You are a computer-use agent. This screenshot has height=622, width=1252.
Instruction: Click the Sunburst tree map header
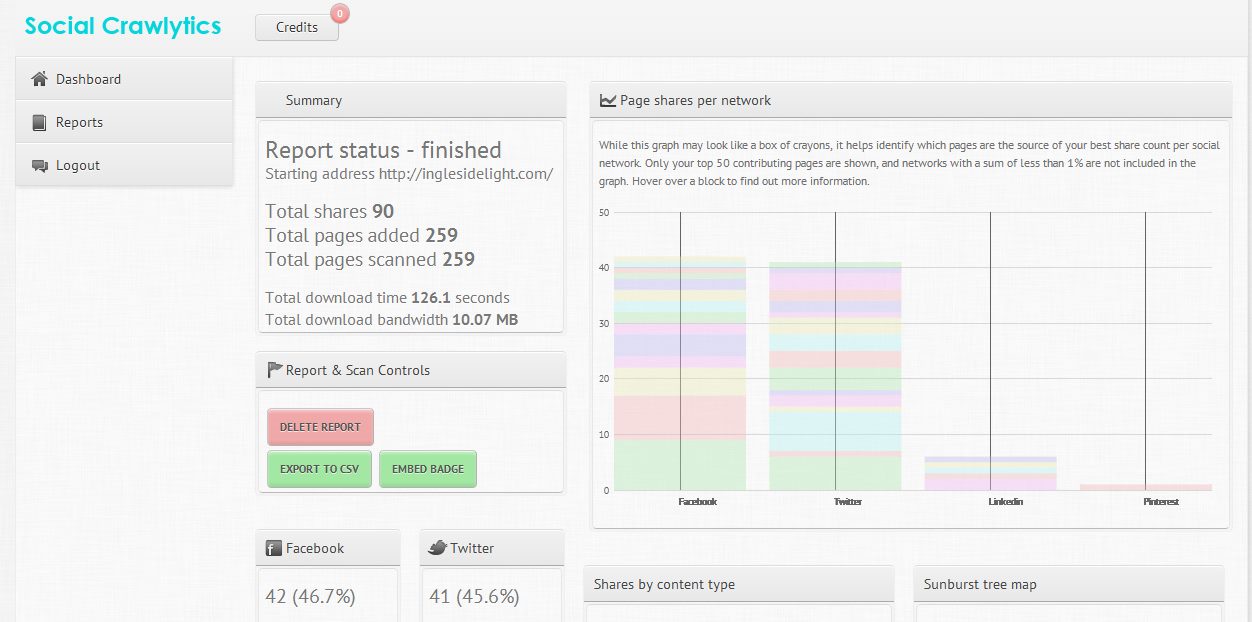click(x=979, y=583)
